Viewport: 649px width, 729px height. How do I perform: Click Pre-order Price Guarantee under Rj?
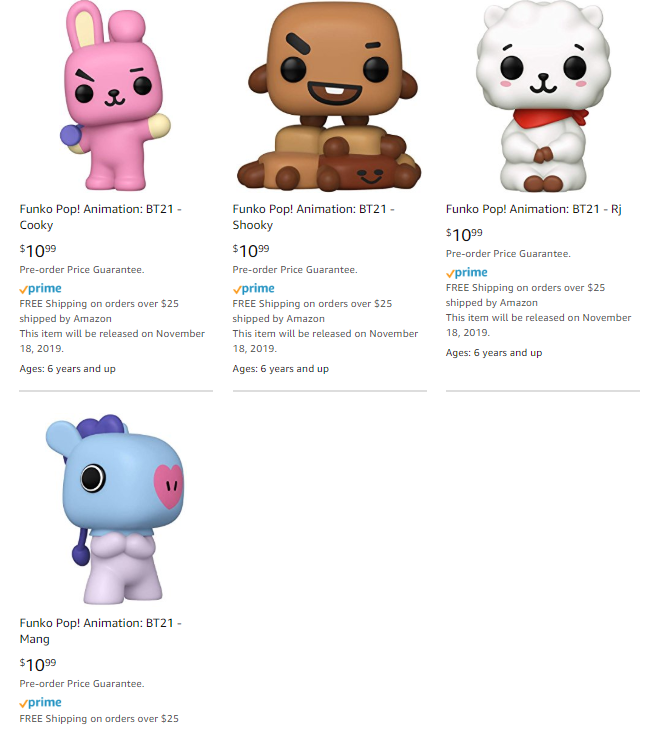(508, 254)
